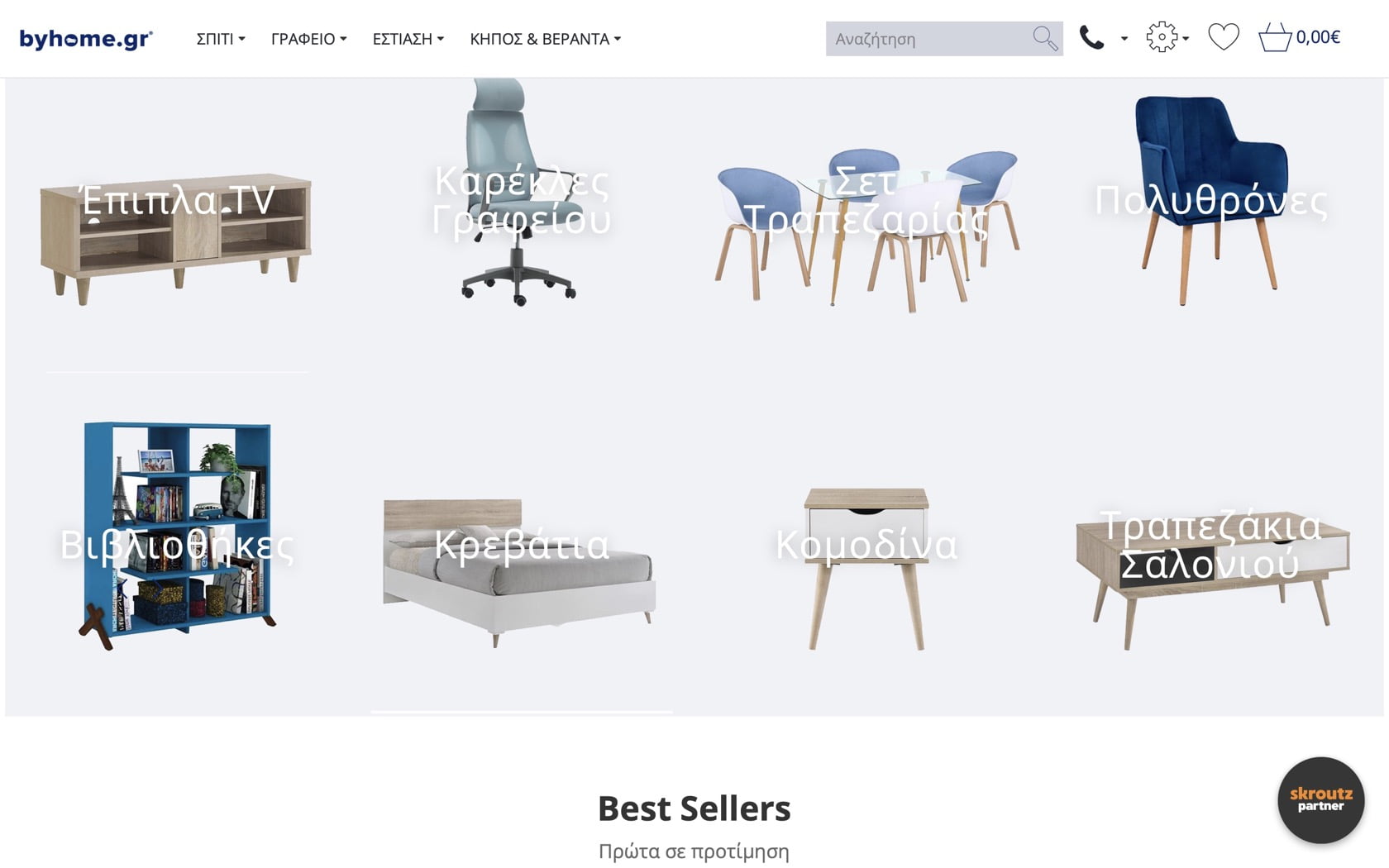This screenshot has width=1389, height=868.
Task: Open the Πολυθρόνες category
Action: (x=1211, y=201)
